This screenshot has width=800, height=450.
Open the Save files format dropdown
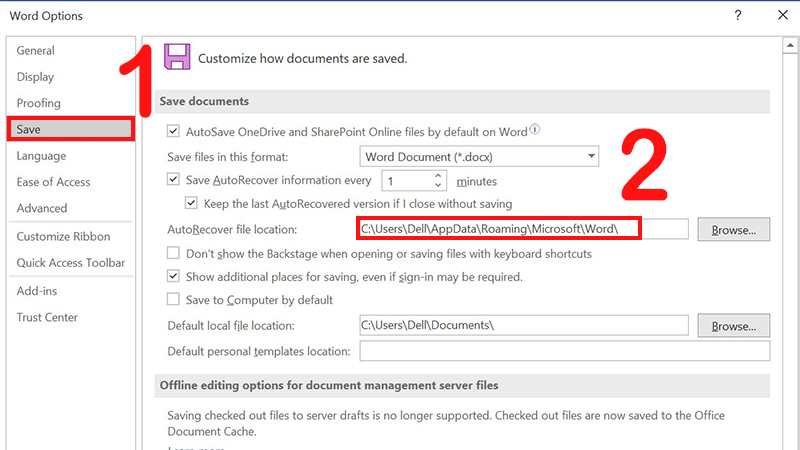(479, 157)
